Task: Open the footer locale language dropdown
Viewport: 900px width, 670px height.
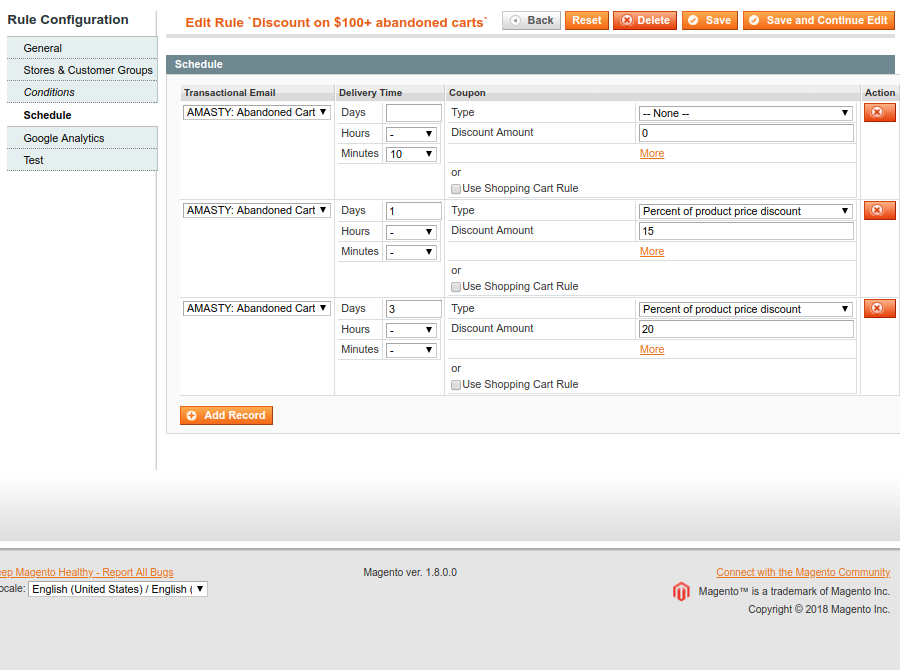Action: 117,590
